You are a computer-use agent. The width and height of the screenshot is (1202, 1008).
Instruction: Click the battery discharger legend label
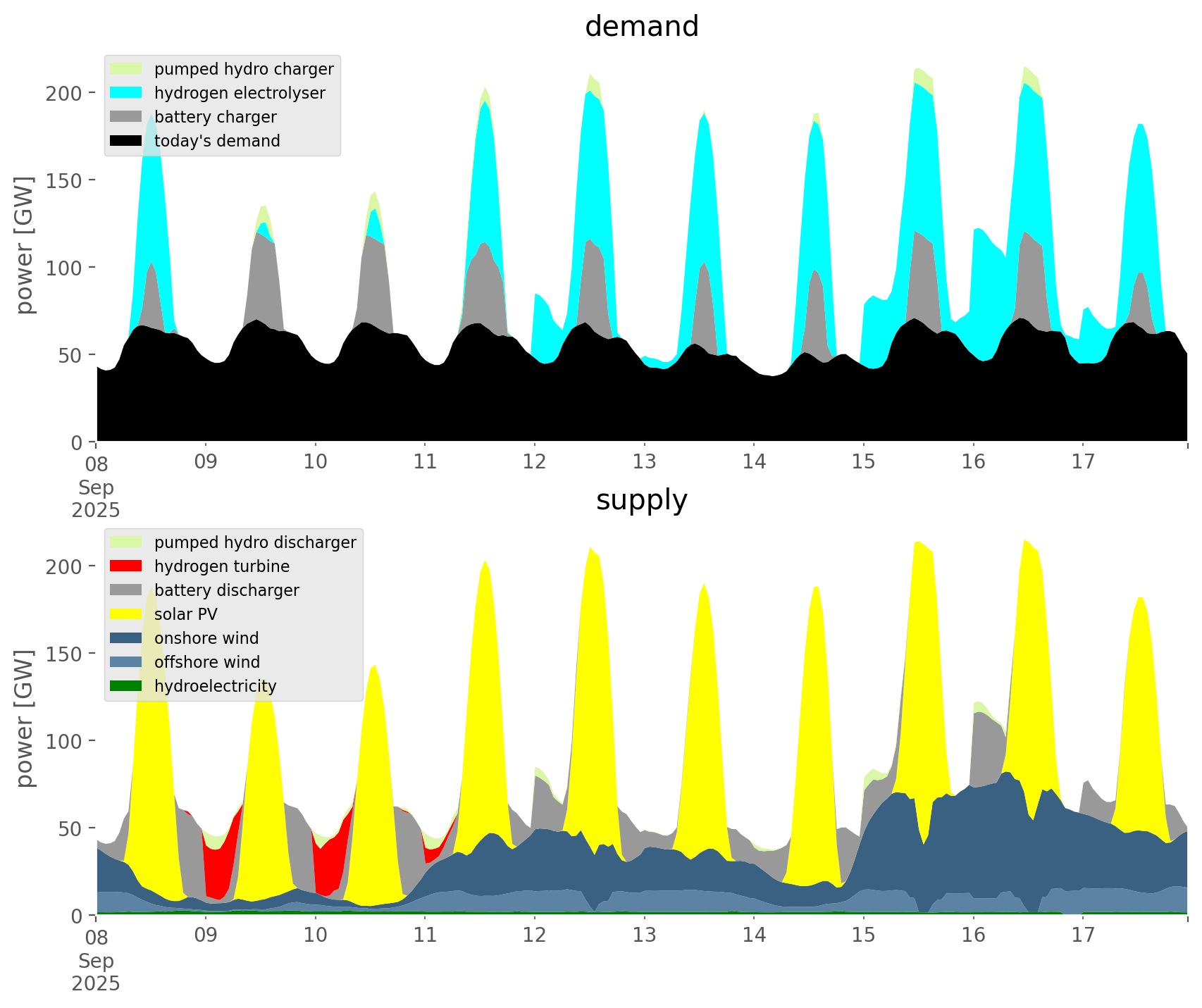click(x=226, y=590)
